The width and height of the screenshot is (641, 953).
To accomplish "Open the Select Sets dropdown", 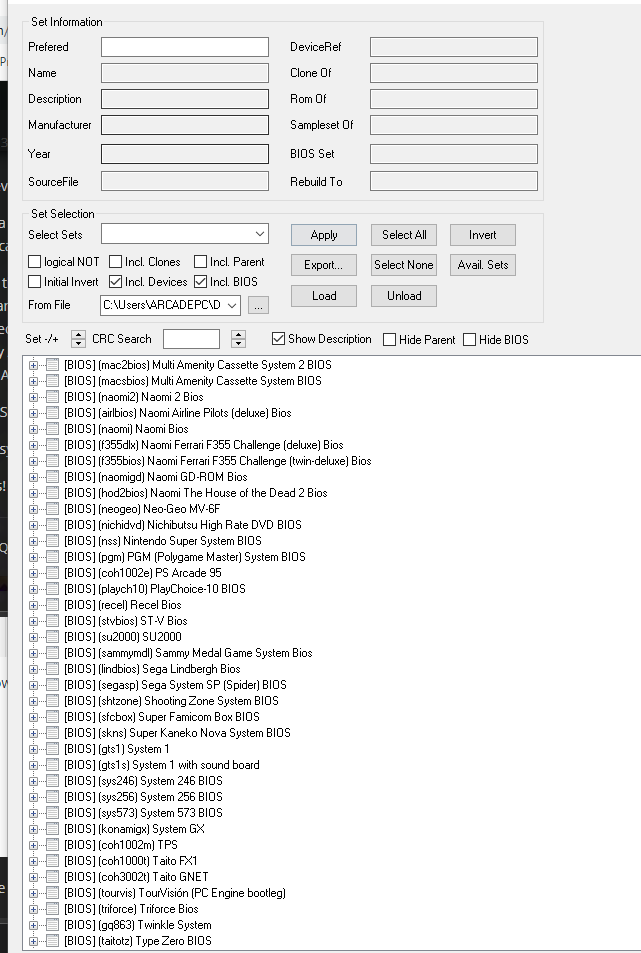I will point(260,234).
